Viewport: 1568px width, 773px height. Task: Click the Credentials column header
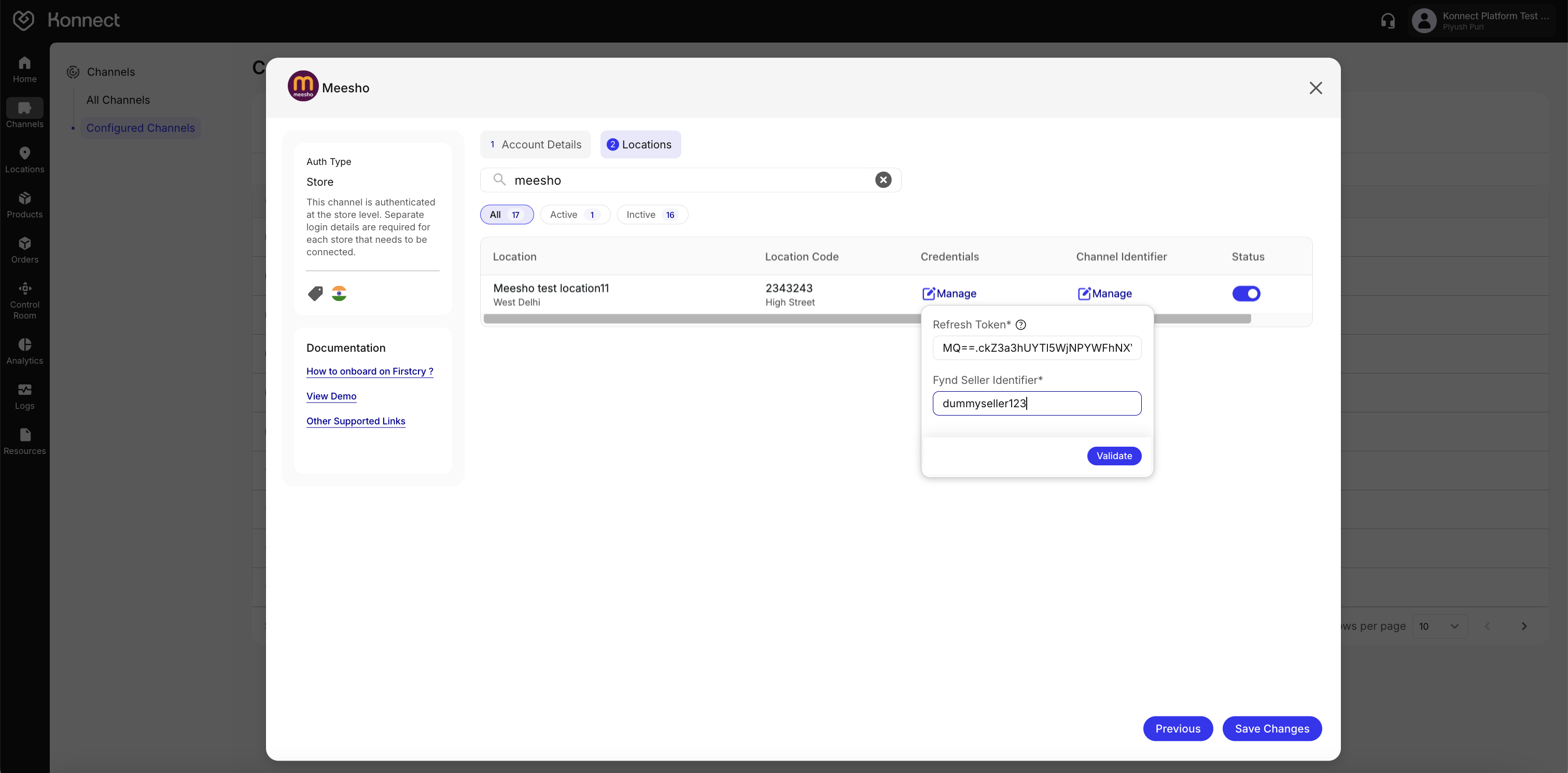pyautogui.click(x=949, y=256)
